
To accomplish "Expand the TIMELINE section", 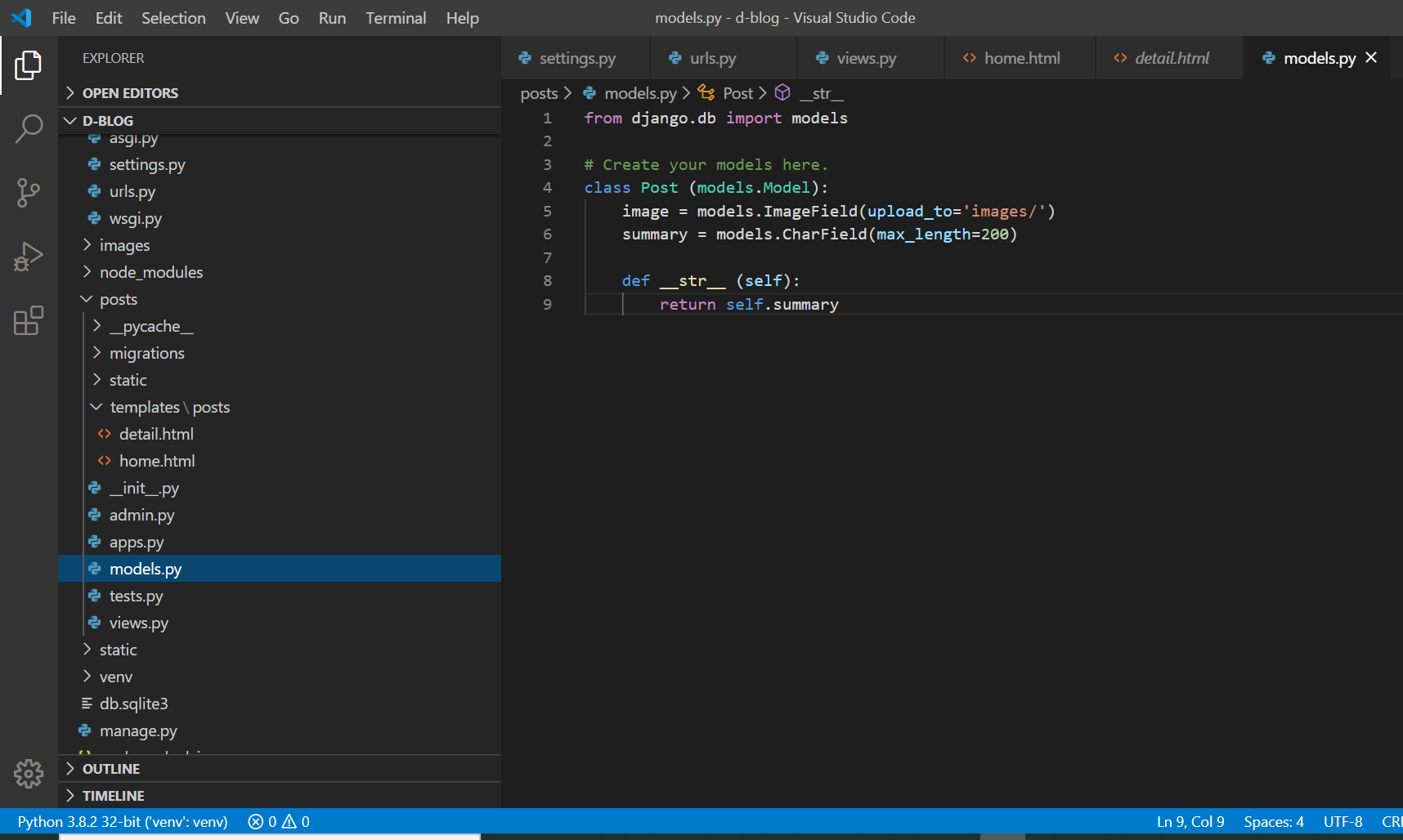I will pos(69,795).
